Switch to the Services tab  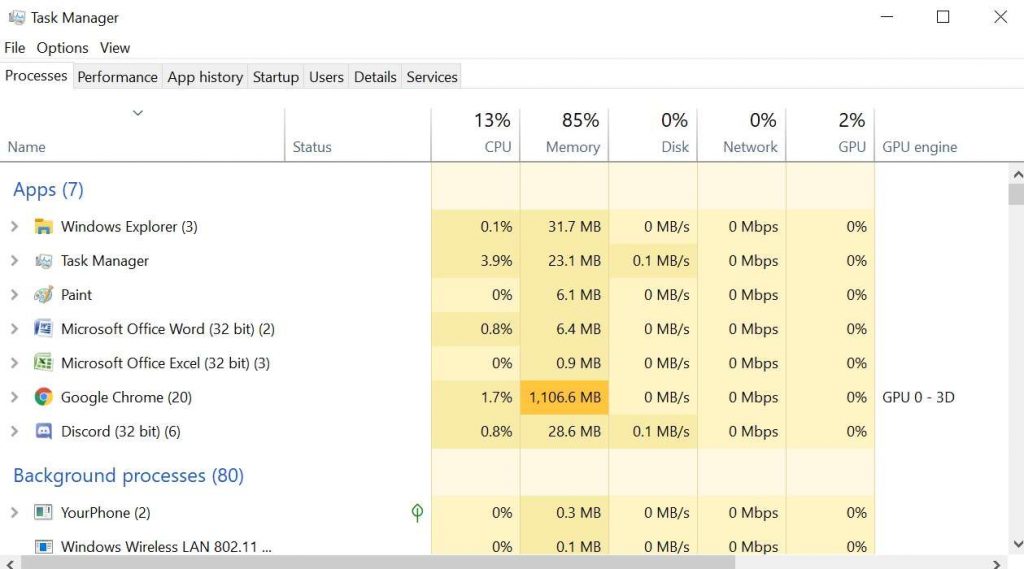(x=432, y=77)
